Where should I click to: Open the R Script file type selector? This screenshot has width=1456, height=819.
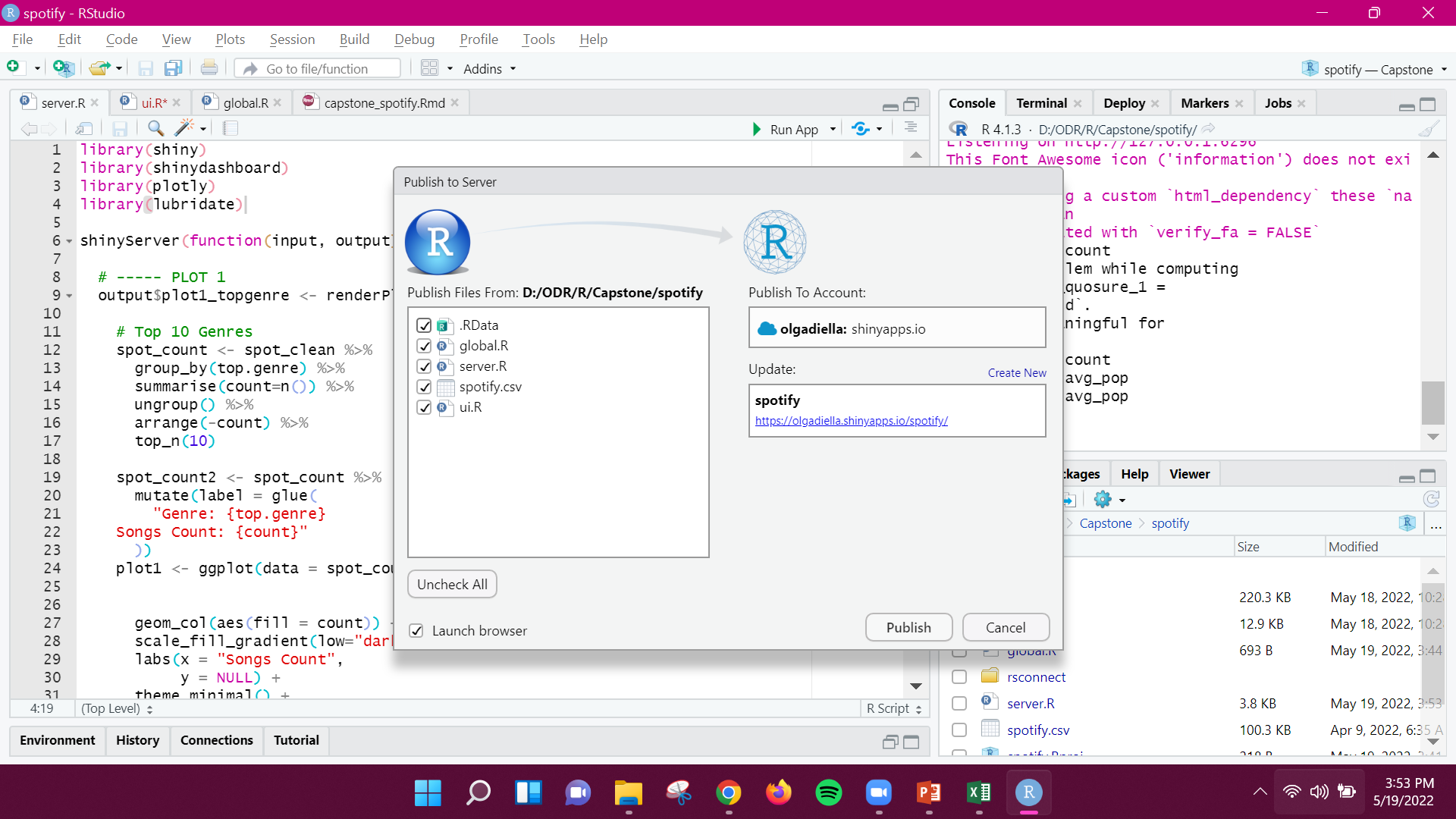pyautogui.click(x=893, y=708)
